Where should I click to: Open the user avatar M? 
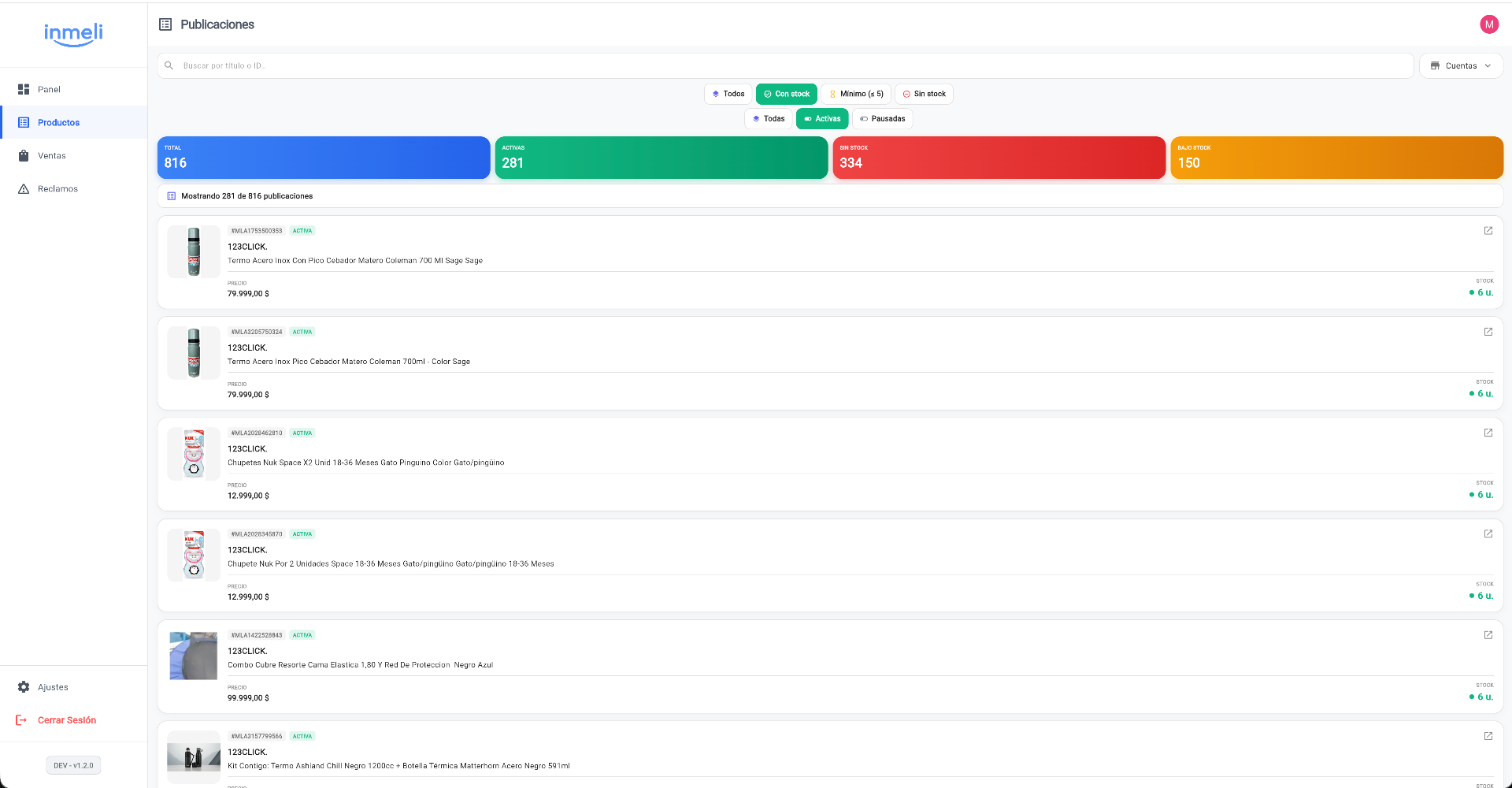(x=1489, y=24)
